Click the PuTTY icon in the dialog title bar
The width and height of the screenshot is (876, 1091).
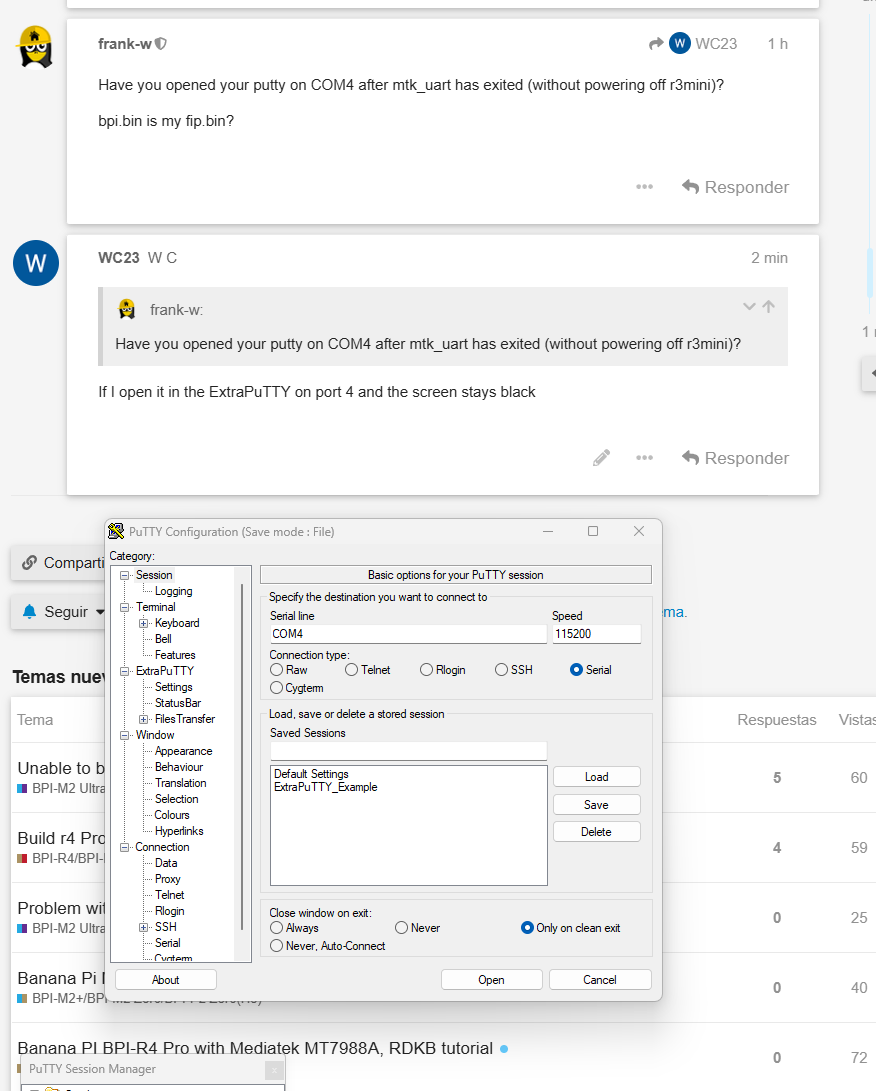(x=117, y=532)
